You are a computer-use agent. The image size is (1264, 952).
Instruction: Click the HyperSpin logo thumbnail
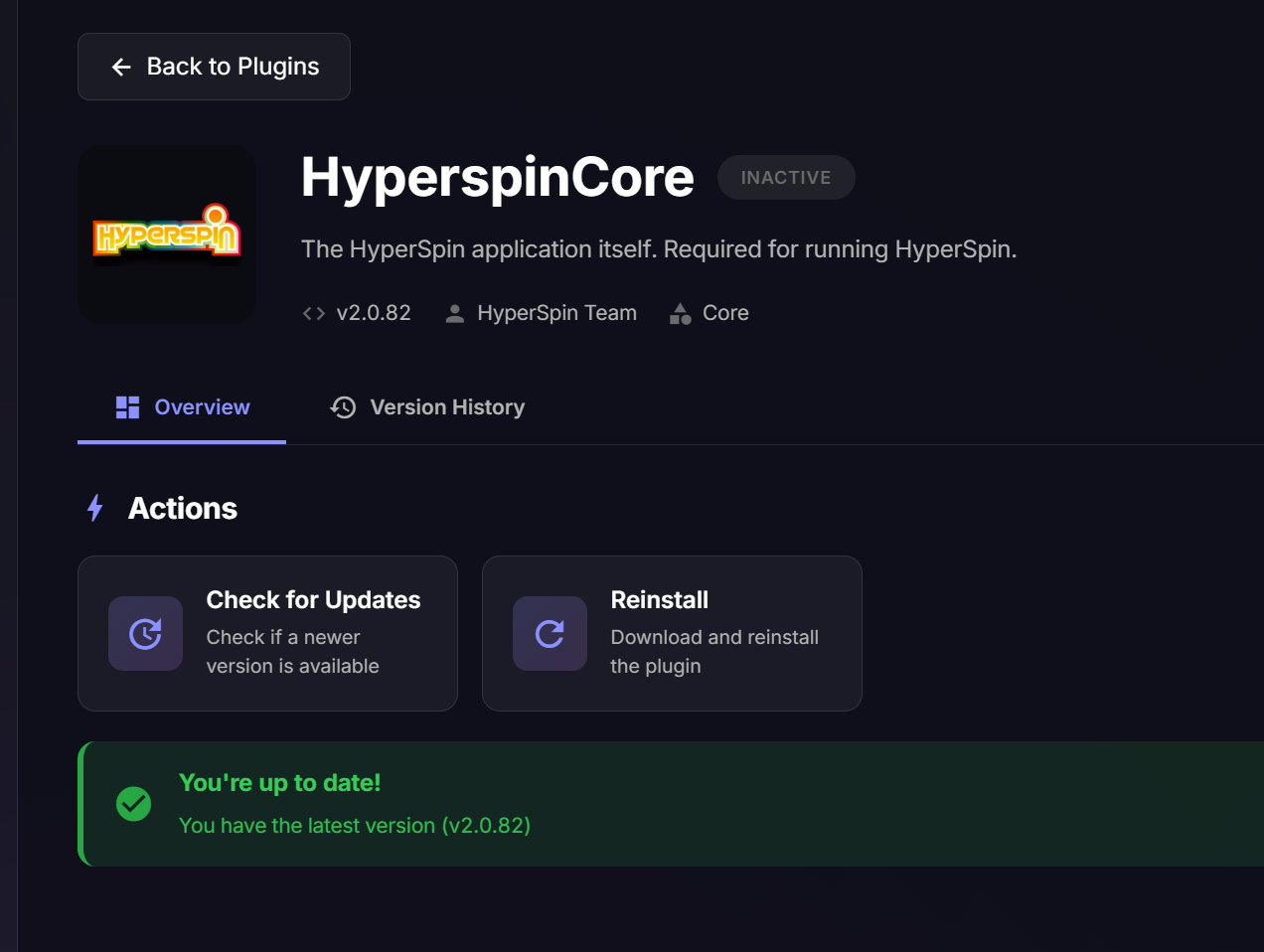tap(167, 235)
